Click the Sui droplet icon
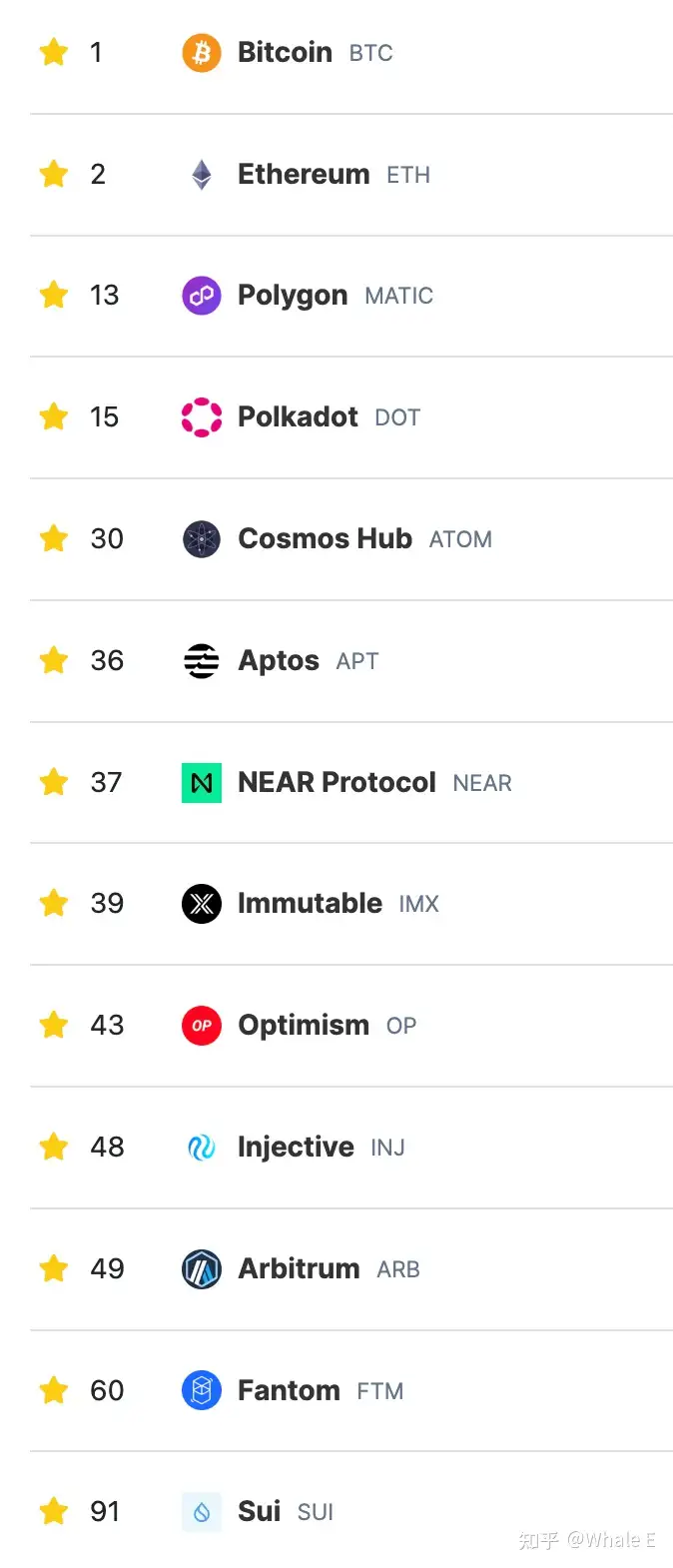The width and height of the screenshot is (673, 1568). click(202, 1512)
